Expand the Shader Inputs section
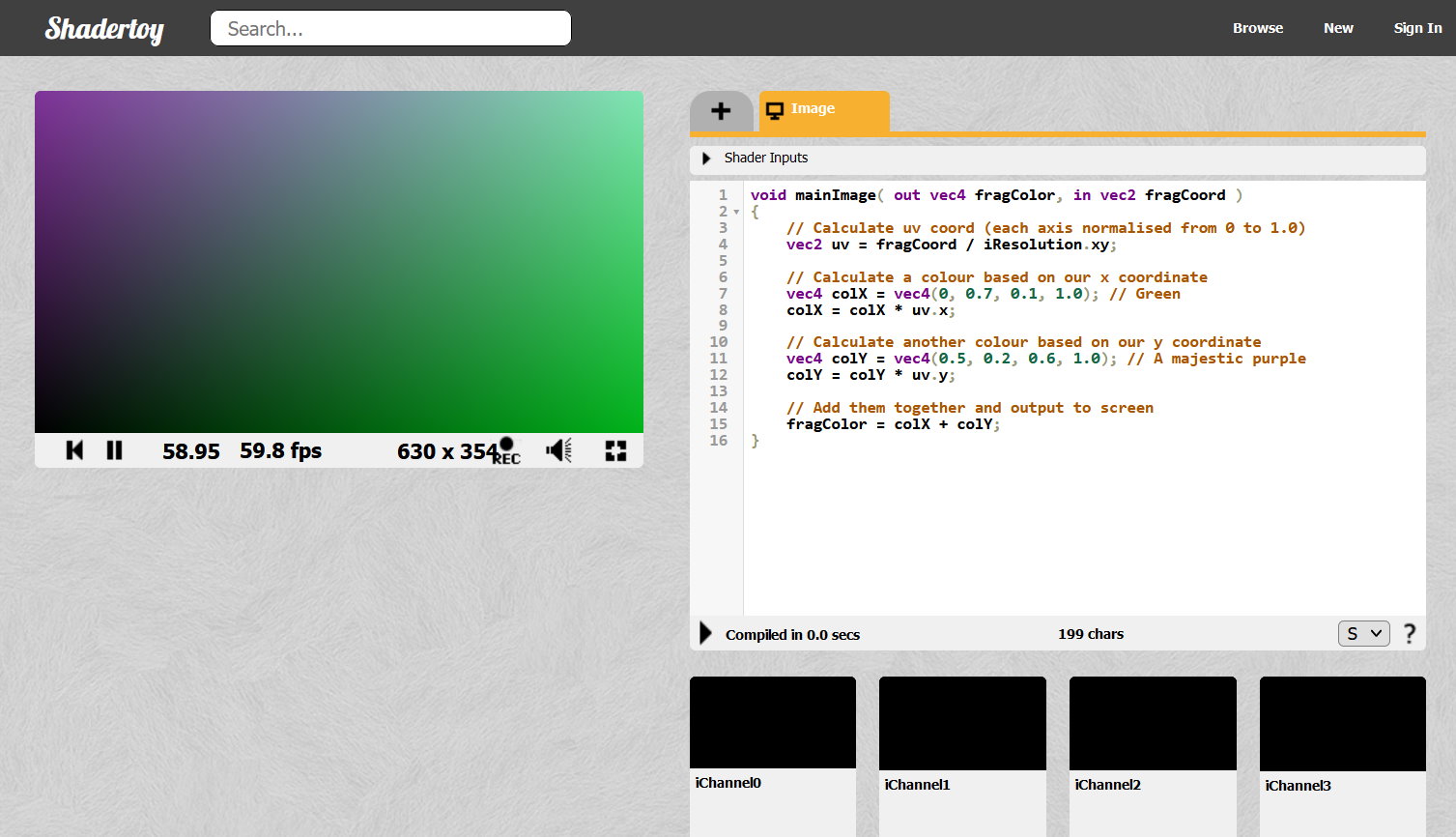The width and height of the screenshot is (1456, 837). (x=706, y=159)
